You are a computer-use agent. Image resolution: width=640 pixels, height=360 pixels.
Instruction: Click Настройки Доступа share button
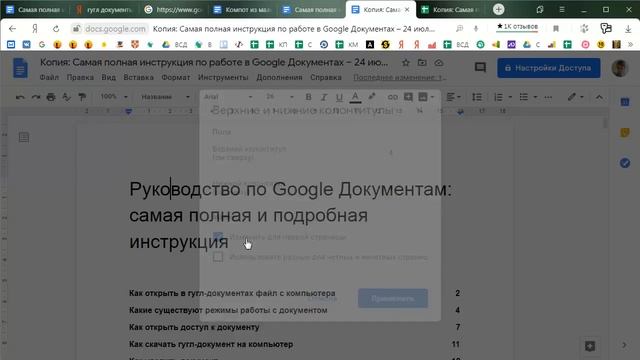(549, 68)
